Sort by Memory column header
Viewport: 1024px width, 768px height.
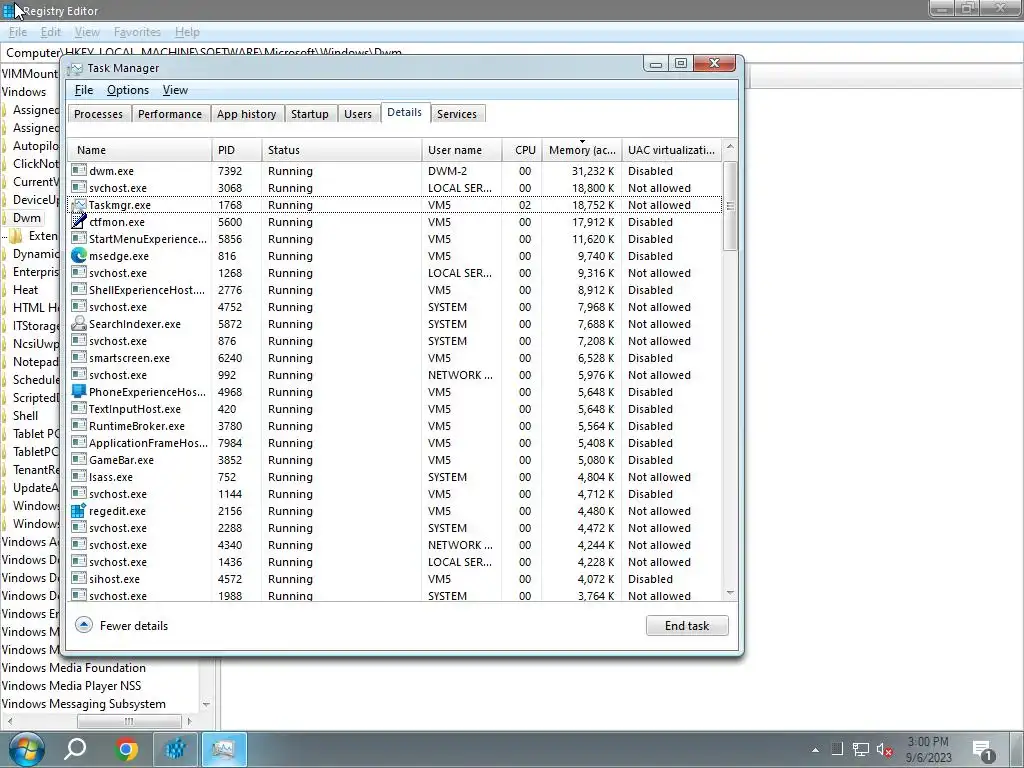(x=582, y=150)
